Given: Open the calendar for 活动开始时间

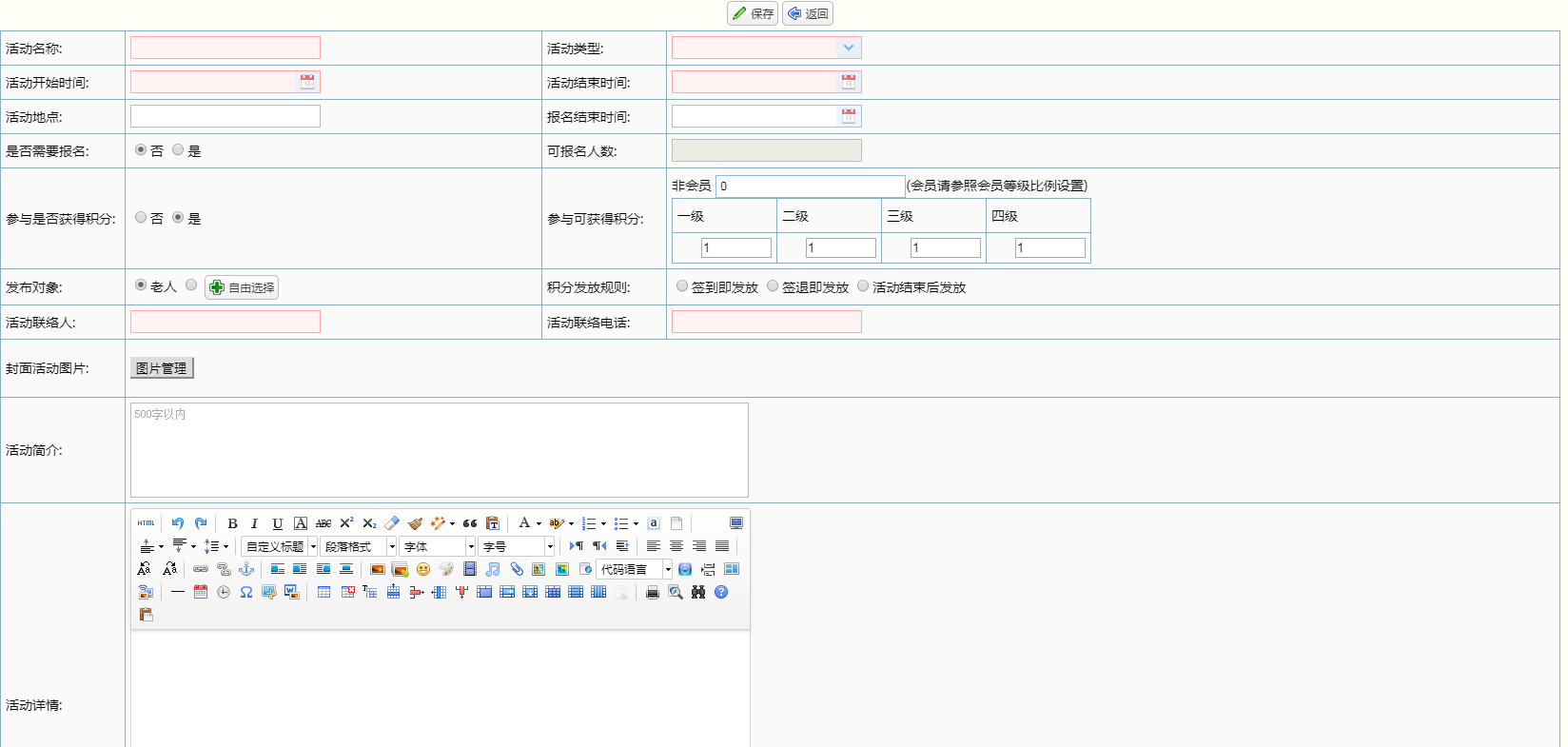Looking at the screenshot, I should [307, 82].
